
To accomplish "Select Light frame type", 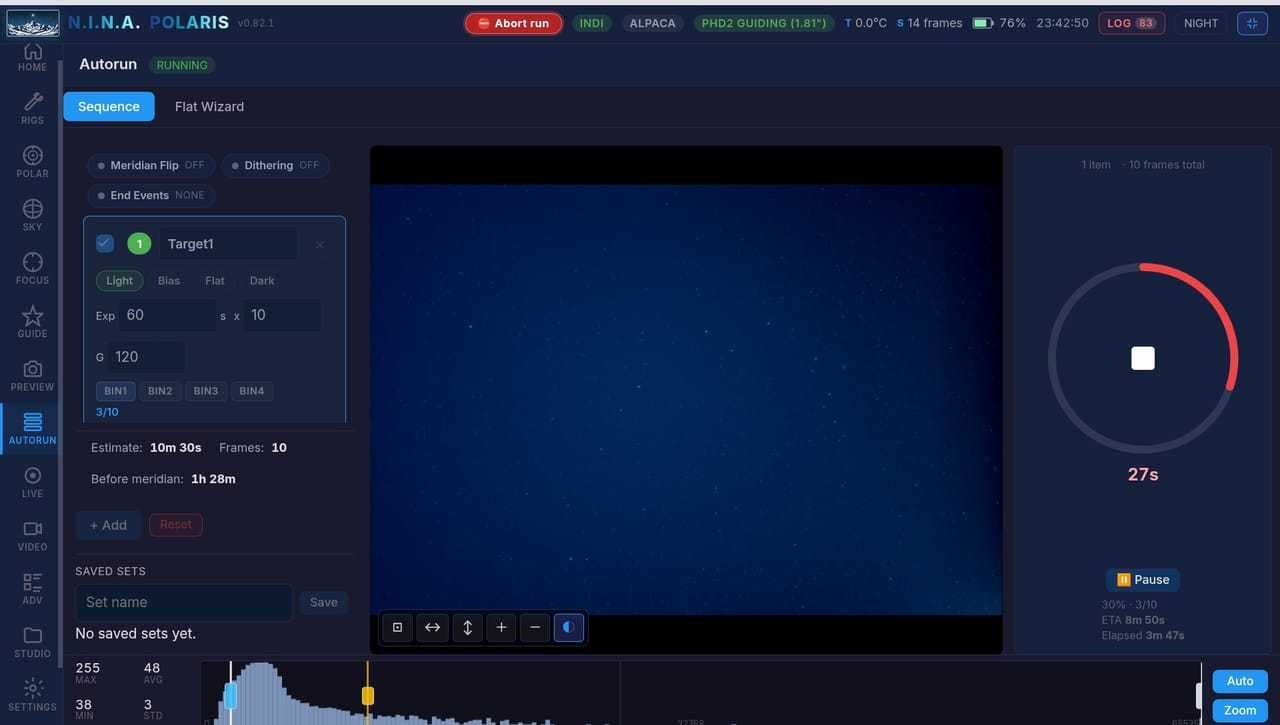I will click(x=119, y=281).
